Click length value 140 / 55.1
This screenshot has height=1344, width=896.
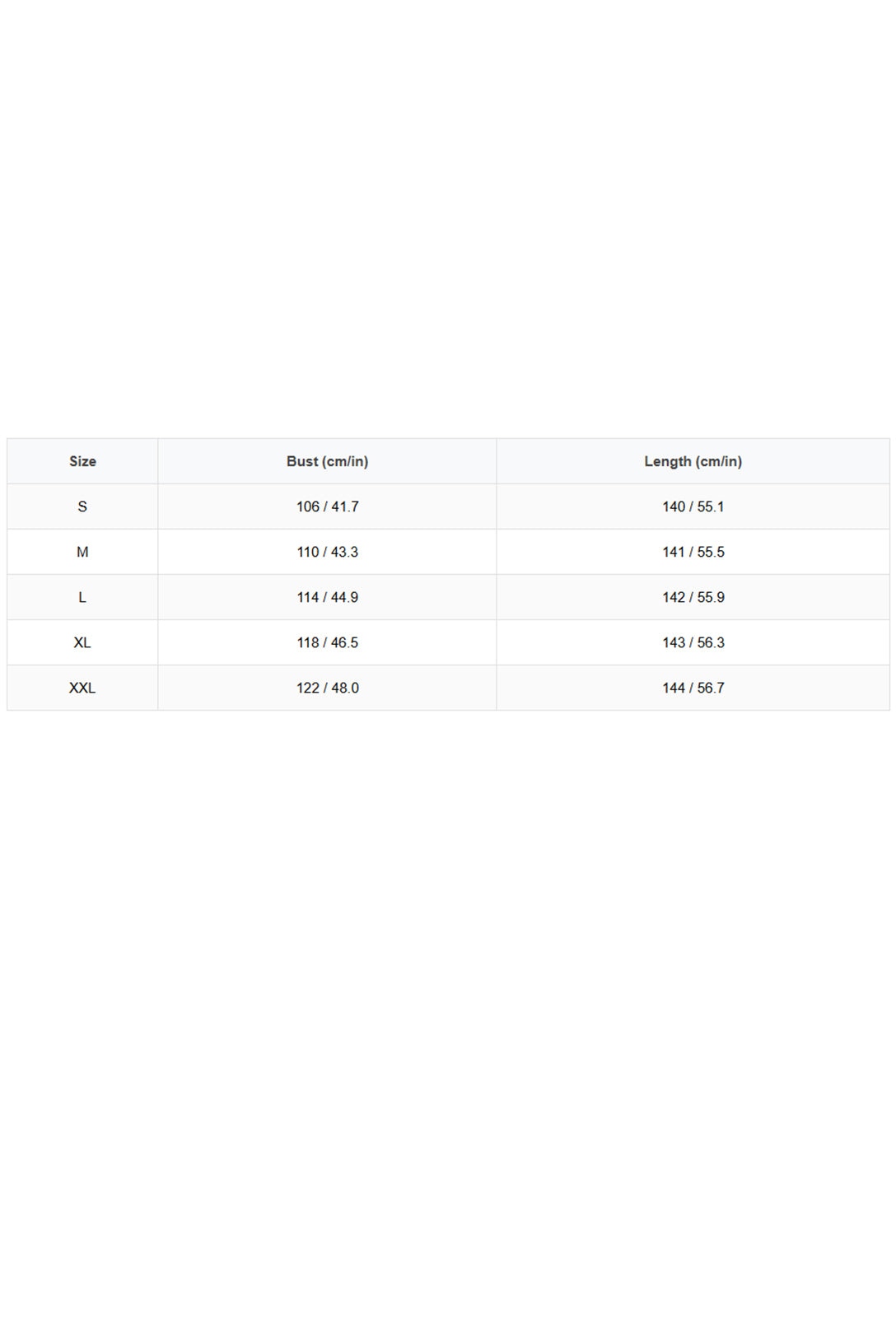[693, 506]
